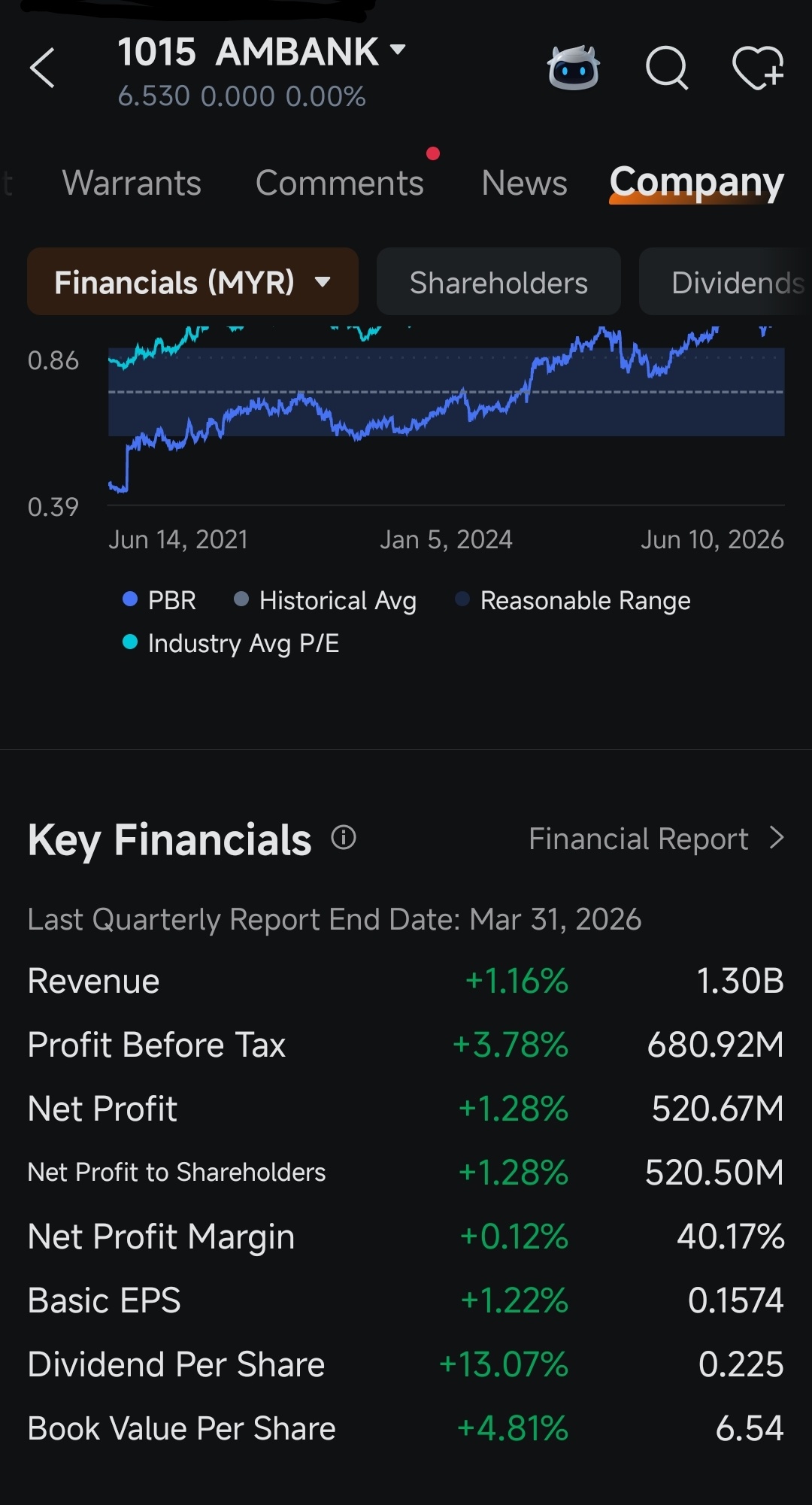Image resolution: width=812 pixels, height=1505 pixels.
Task: Toggle the Reasonable Range legend dot
Action: 462,599
